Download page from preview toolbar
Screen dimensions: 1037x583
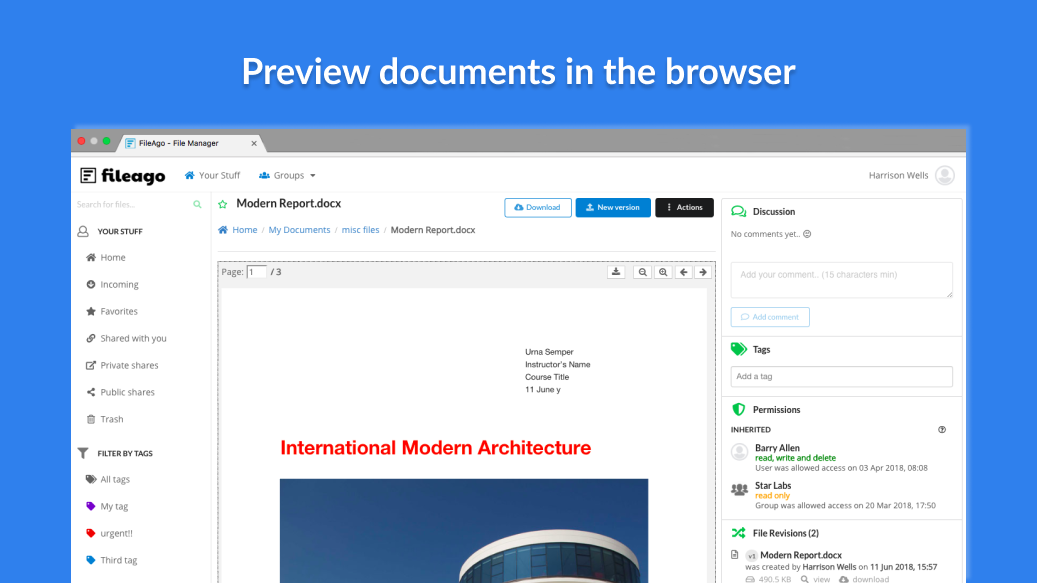pyautogui.click(x=616, y=272)
